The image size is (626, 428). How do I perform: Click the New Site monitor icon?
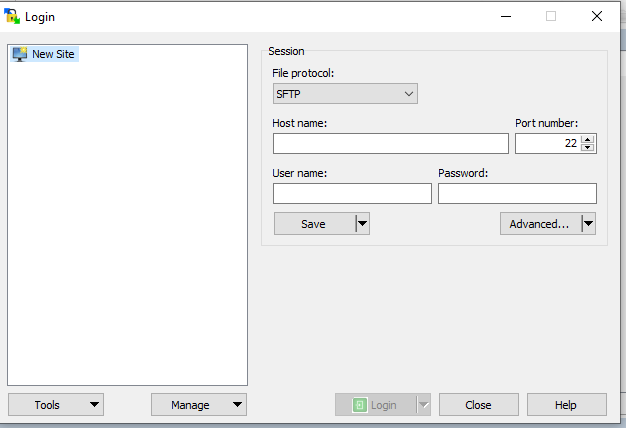click(20, 54)
